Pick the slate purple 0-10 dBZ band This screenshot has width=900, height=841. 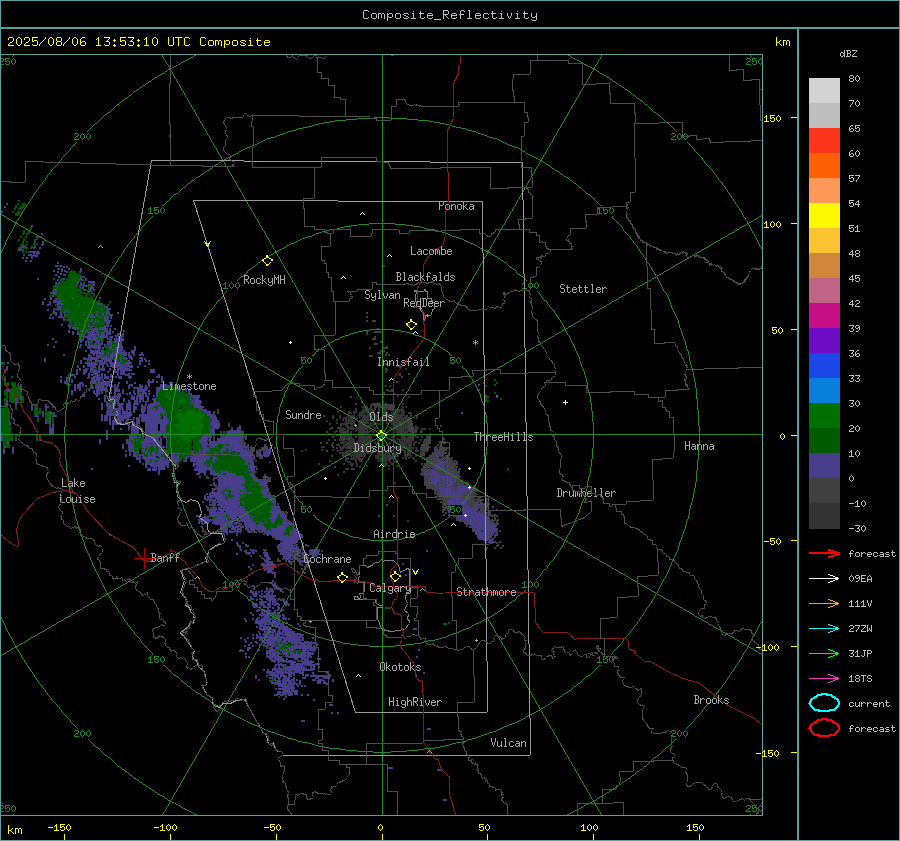point(824,466)
